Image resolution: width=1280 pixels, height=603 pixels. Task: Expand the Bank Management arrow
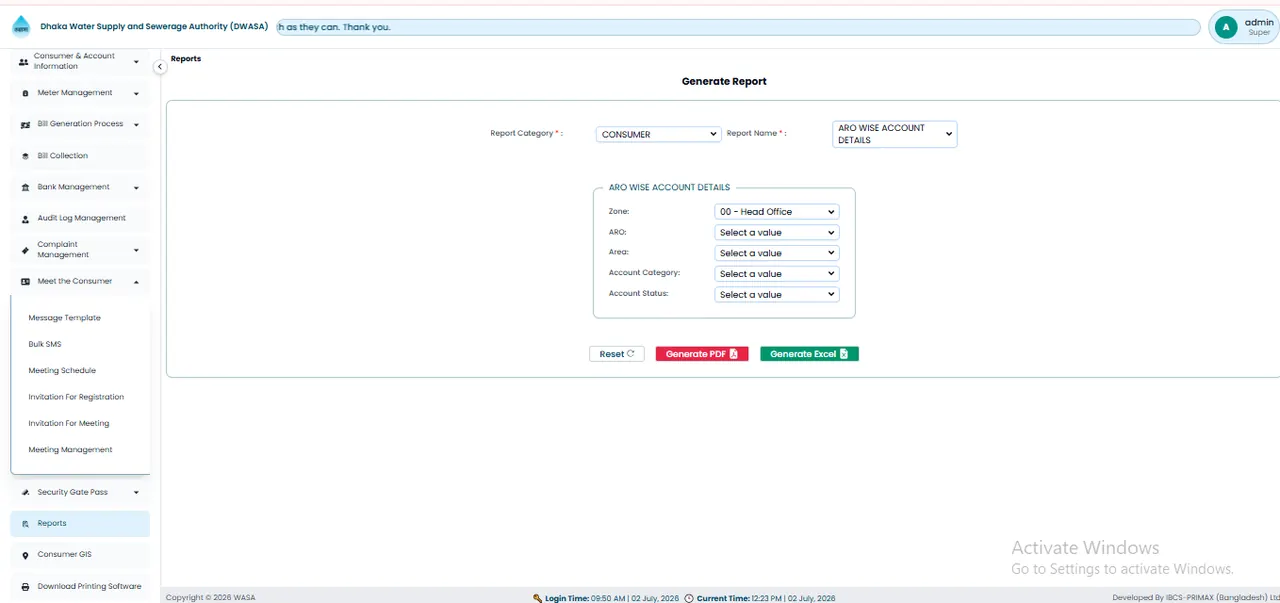pyautogui.click(x=136, y=187)
